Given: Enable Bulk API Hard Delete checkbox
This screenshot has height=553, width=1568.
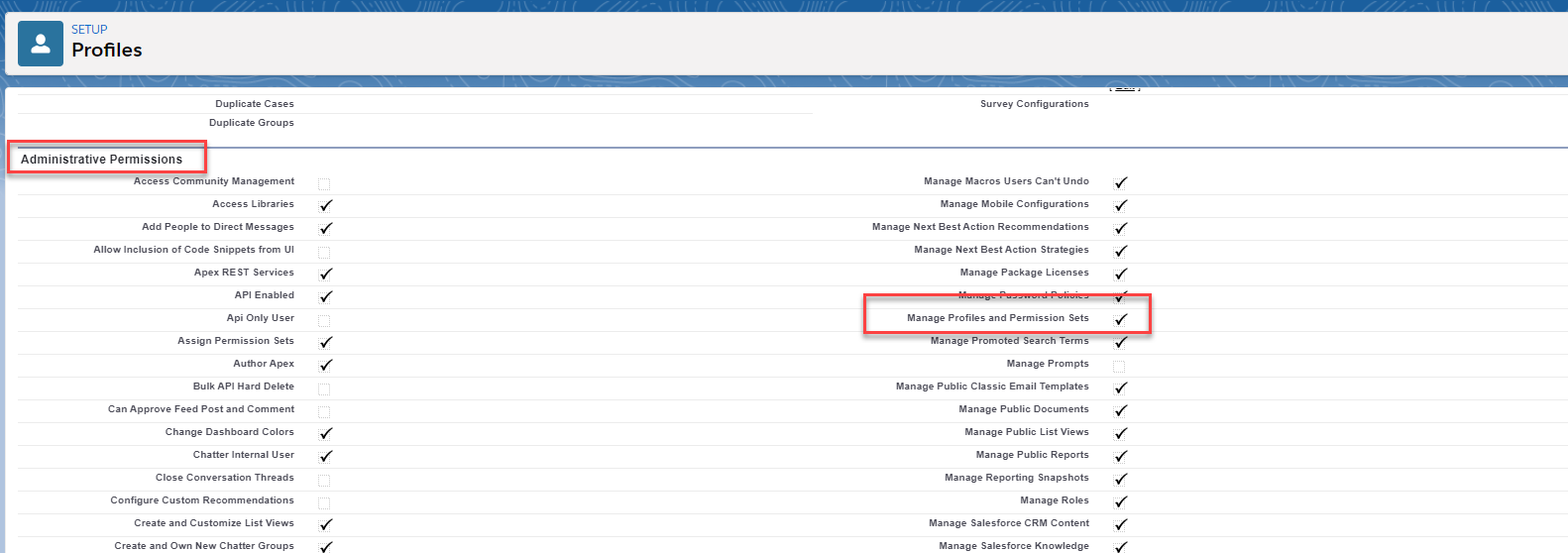Looking at the screenshot, I should (x=324, y=388).
